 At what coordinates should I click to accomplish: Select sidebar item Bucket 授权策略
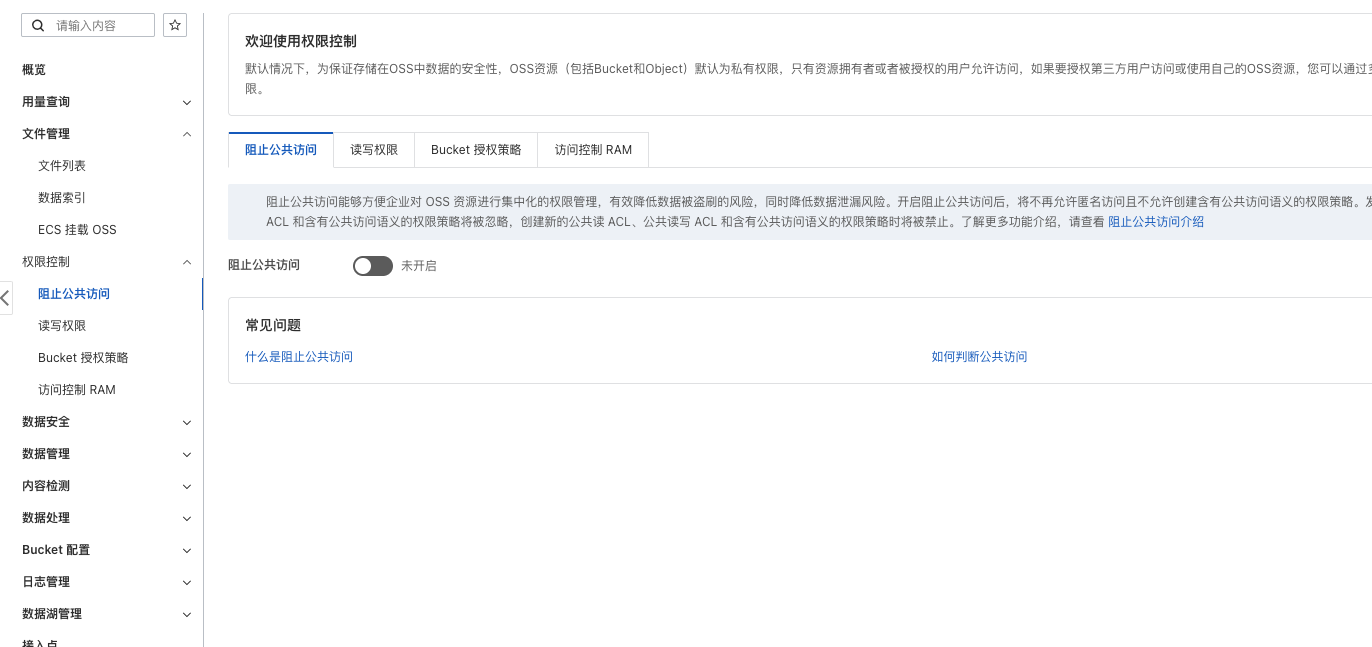(83, 358)
